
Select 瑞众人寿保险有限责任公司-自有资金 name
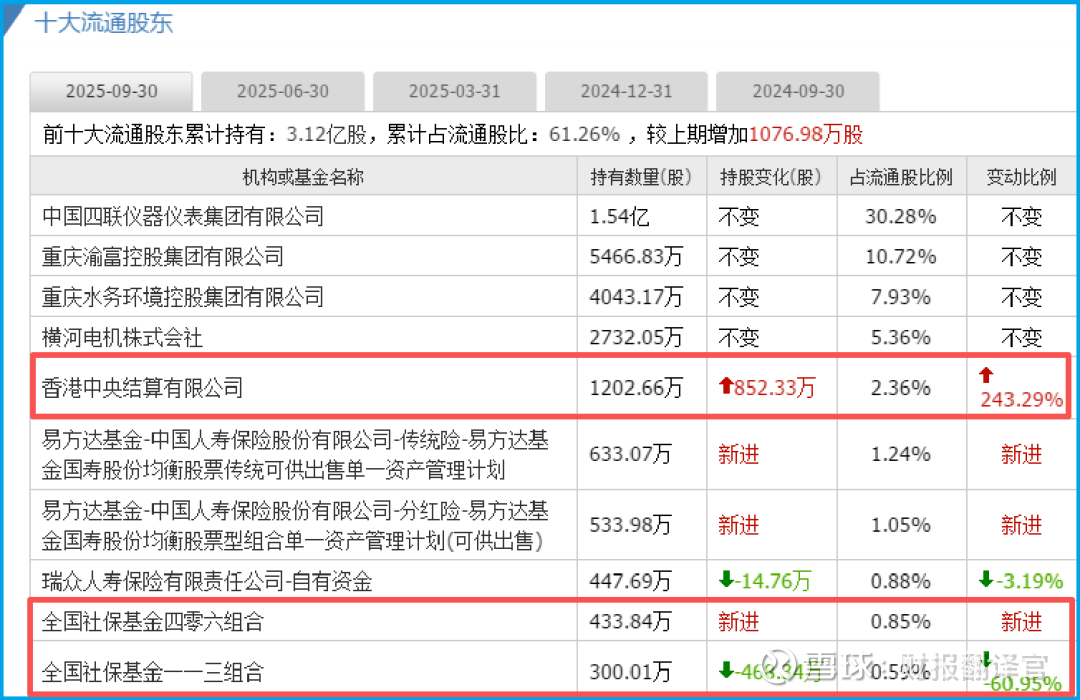207,581
